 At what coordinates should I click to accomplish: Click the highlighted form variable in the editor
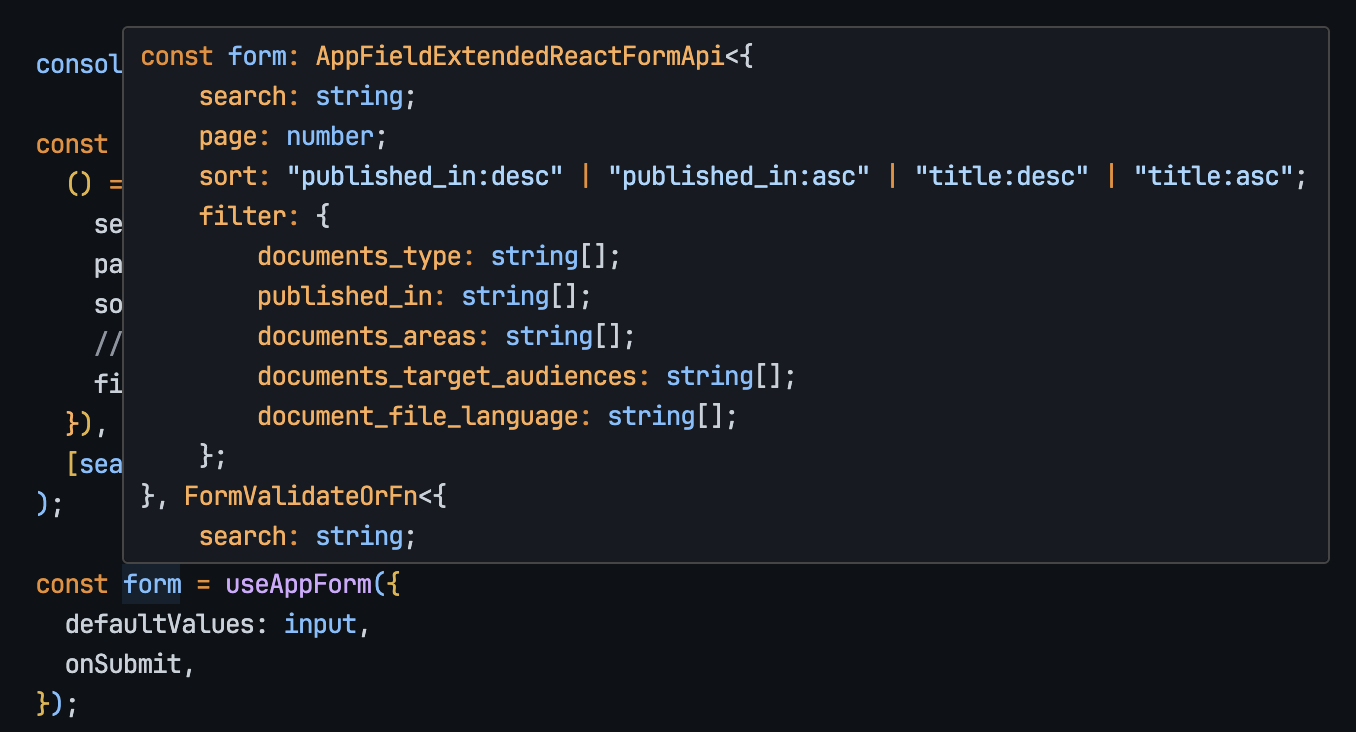coord(152,584)
